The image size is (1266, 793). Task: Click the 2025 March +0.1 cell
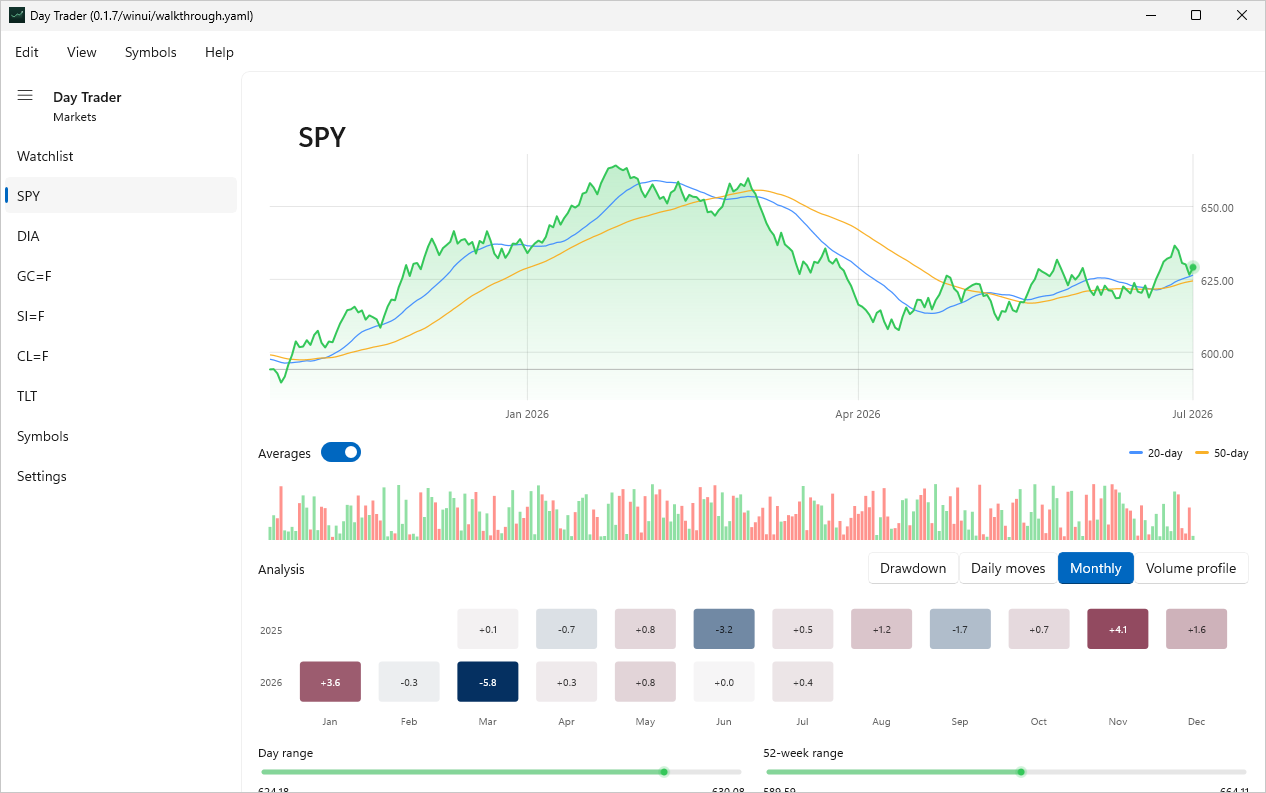point(488,629)
